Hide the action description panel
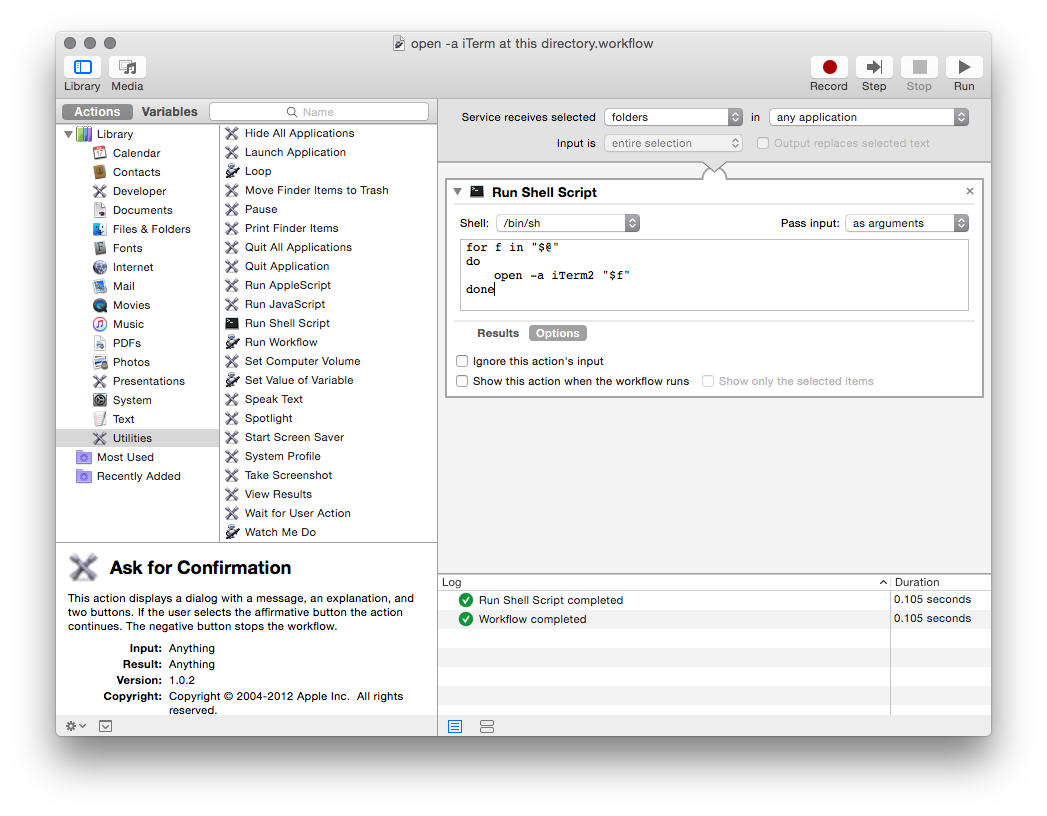The image size is (1047, 816). [x=106, y=726]
